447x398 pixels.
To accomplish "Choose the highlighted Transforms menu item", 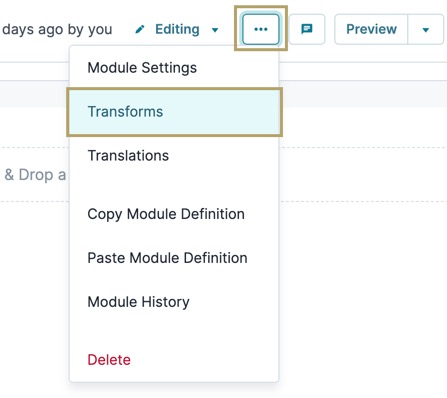I will point(174,112).
